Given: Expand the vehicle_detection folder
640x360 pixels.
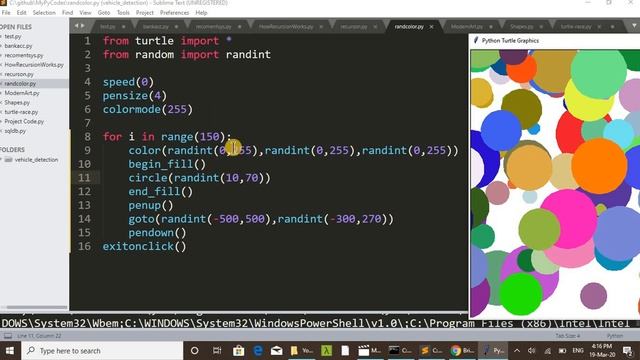Looking at the screenshot, I should [x=36, y=160].
